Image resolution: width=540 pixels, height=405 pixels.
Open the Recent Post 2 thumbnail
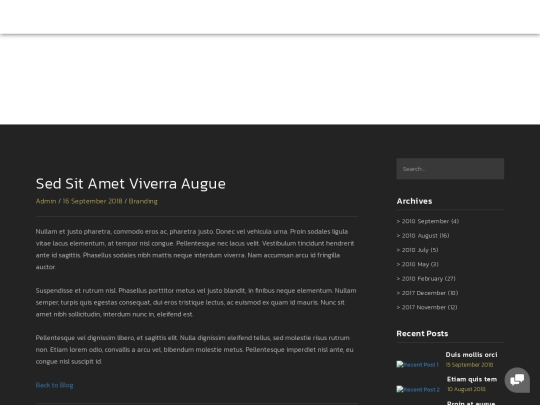click(418, 390)
